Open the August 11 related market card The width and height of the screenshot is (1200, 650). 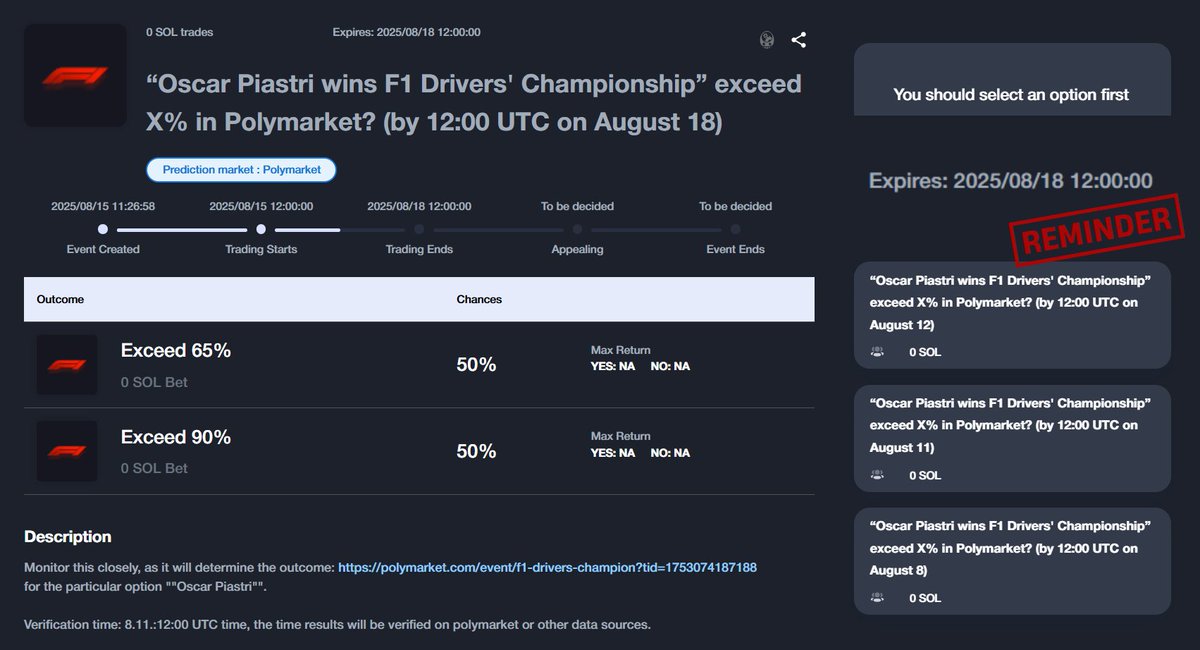point(1012,438)
